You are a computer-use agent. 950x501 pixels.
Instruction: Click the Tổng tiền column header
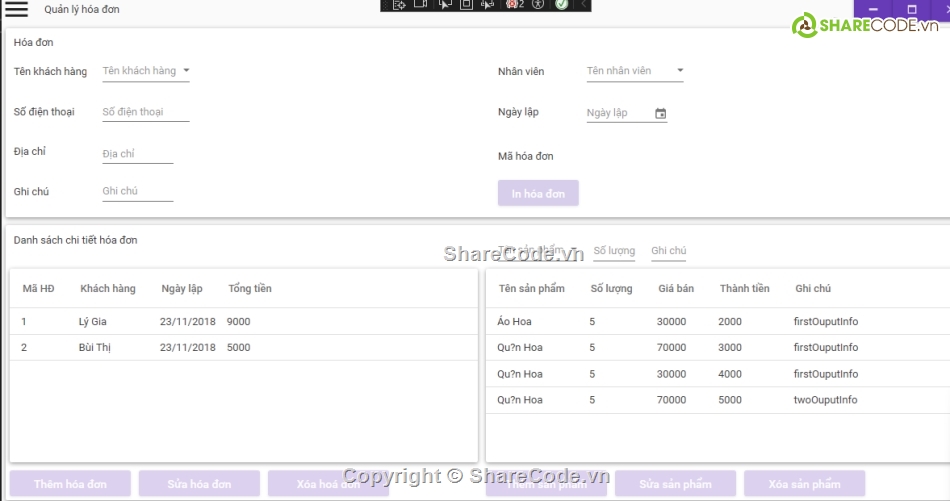[x=249, y=289]
